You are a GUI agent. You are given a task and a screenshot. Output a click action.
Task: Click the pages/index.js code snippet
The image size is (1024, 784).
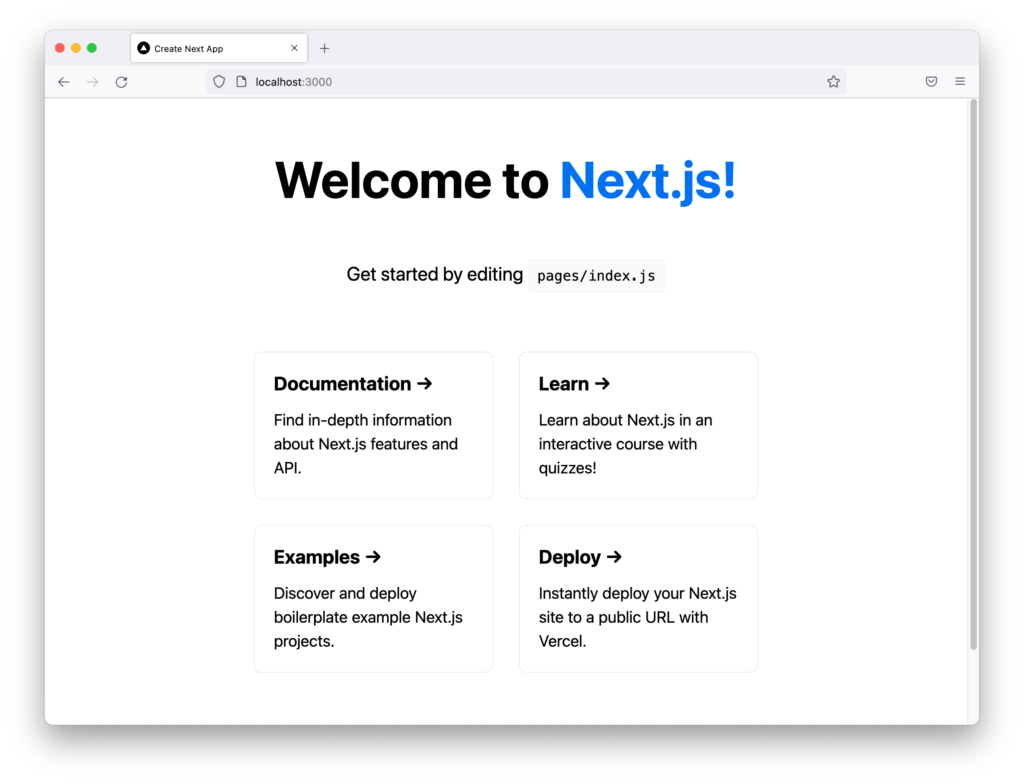[596, 275]
